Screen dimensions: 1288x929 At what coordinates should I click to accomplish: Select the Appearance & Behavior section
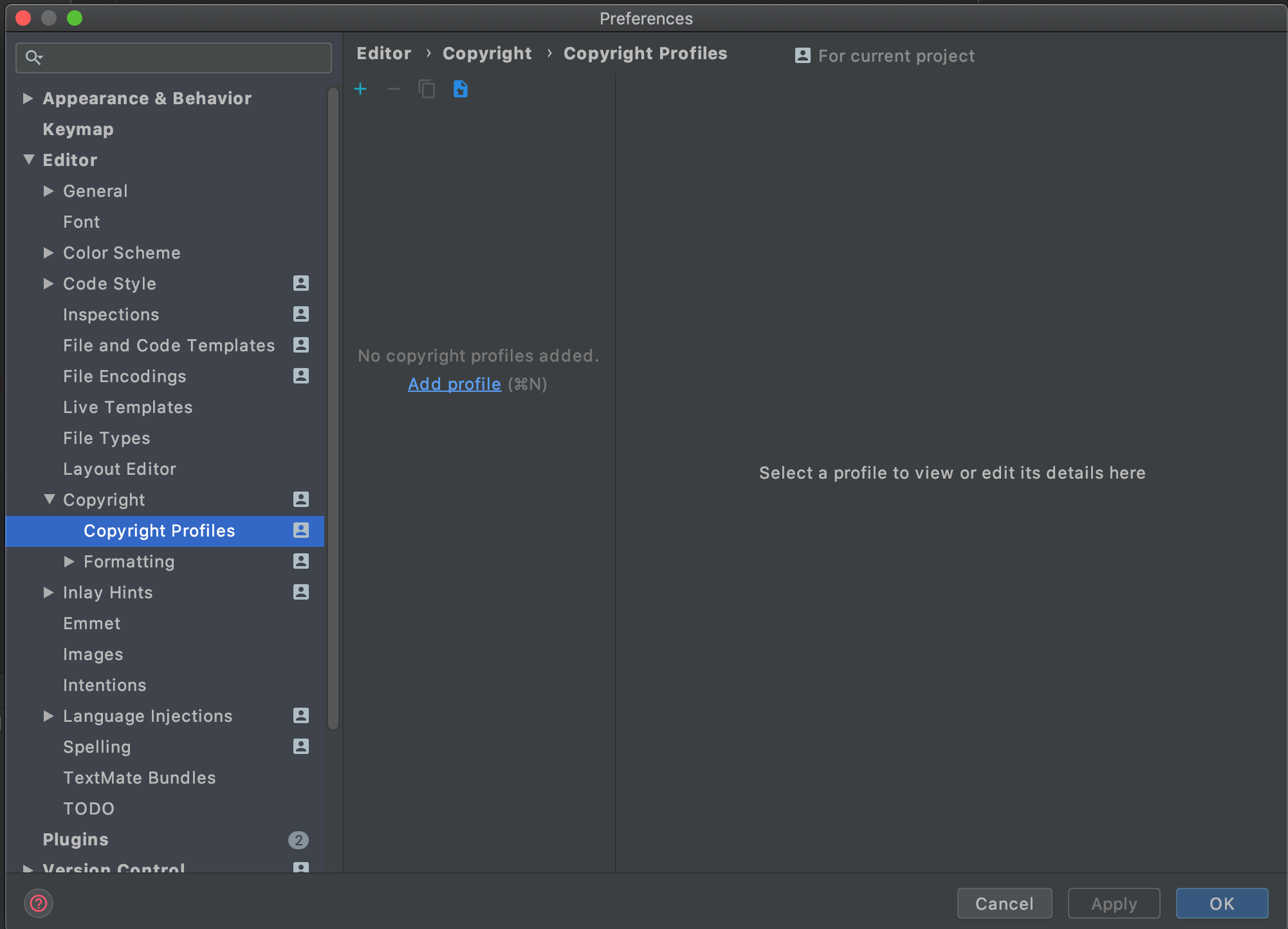(147, 97)
